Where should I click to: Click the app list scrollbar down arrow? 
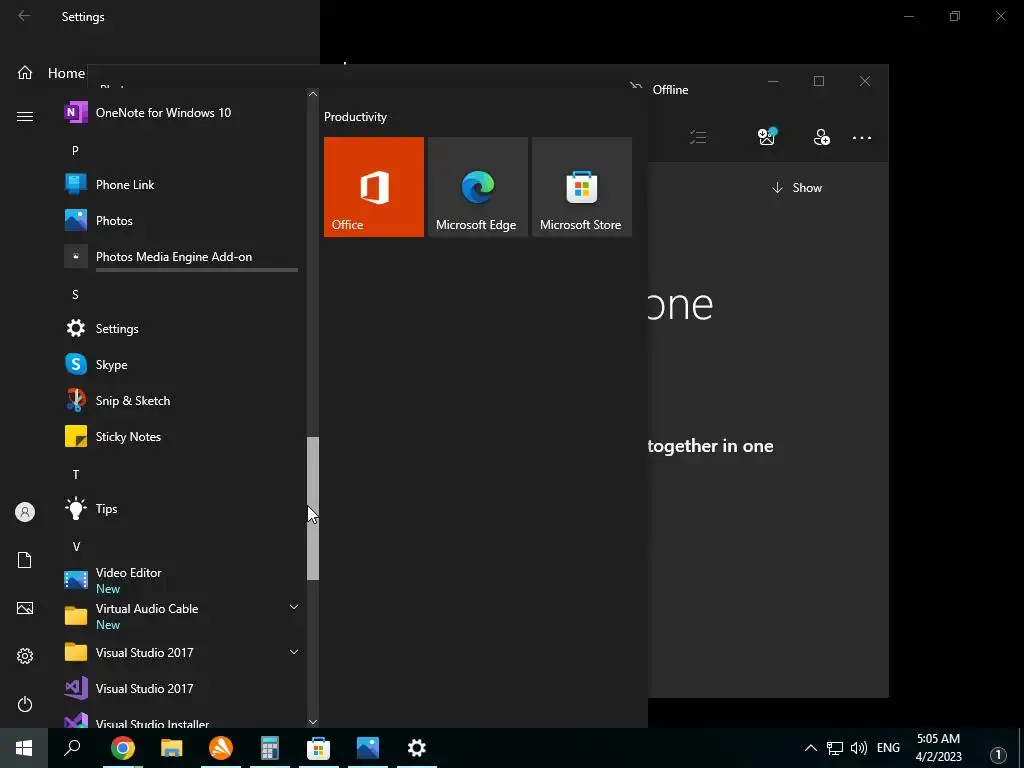coord(313,722)
